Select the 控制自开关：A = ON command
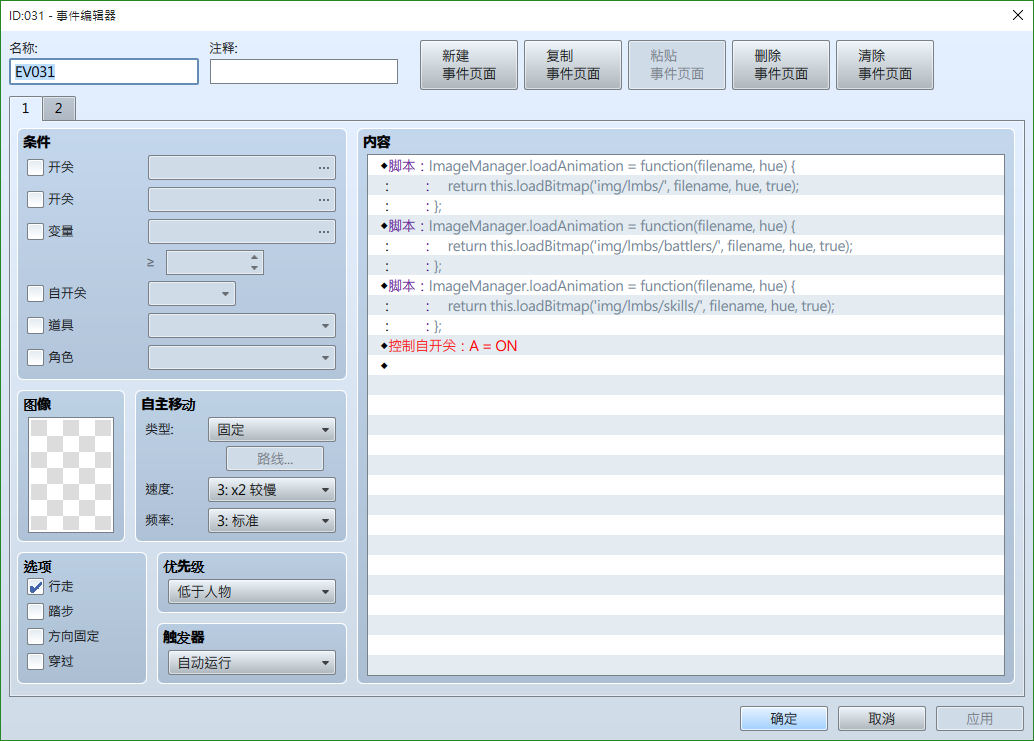This screenshot has width=1034, height=741. [686, 346]
